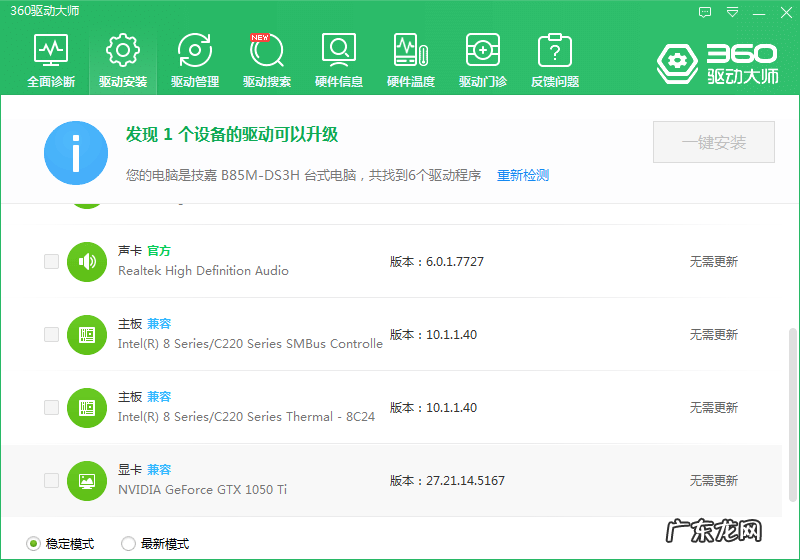Open 驱动搜索 driver search icon
This screenshot has height=560, width=800.
click(x=267, y=50)
